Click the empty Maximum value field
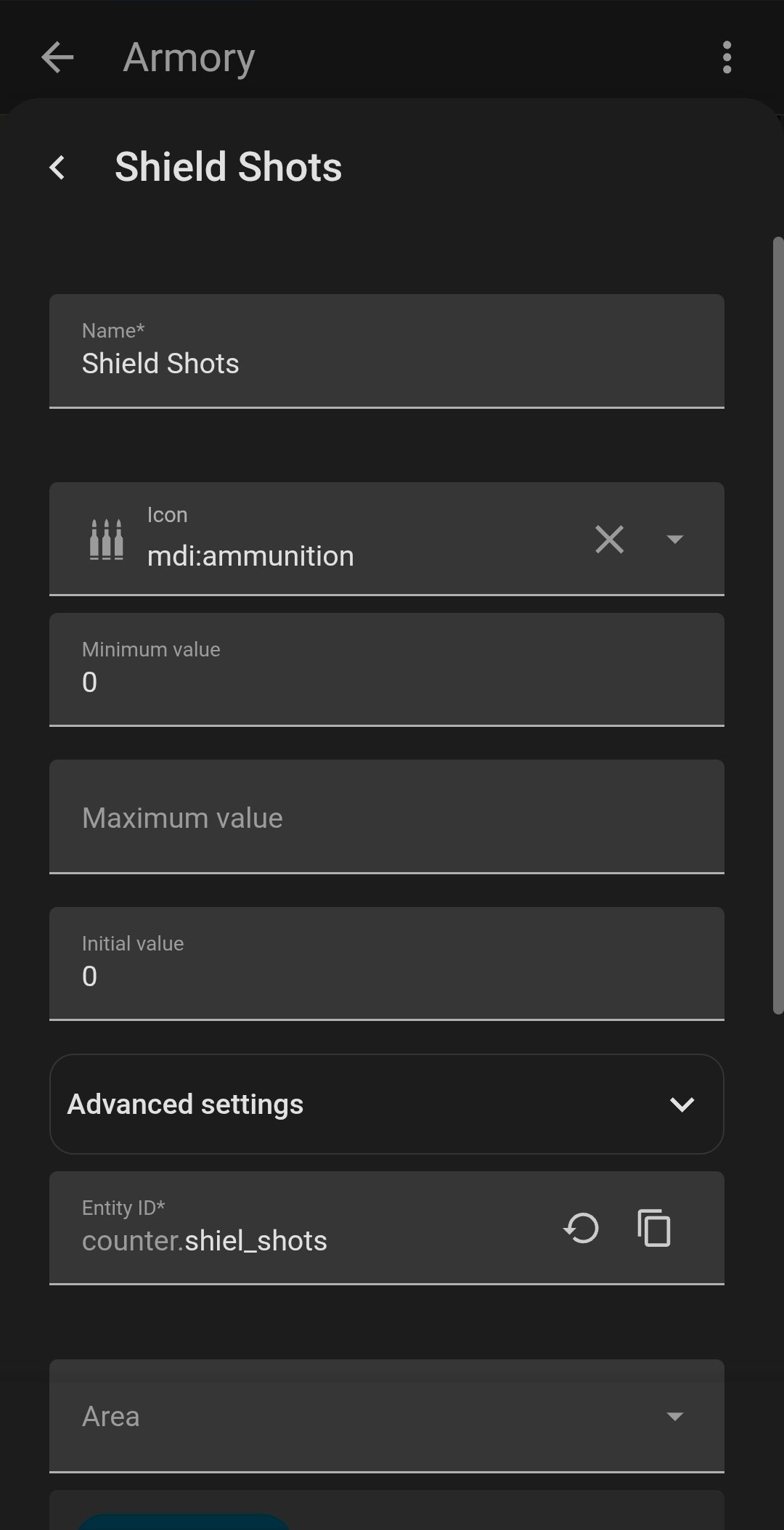This screenshot has height=1530, width=784. pyautogui.click(x=387, y=817)
